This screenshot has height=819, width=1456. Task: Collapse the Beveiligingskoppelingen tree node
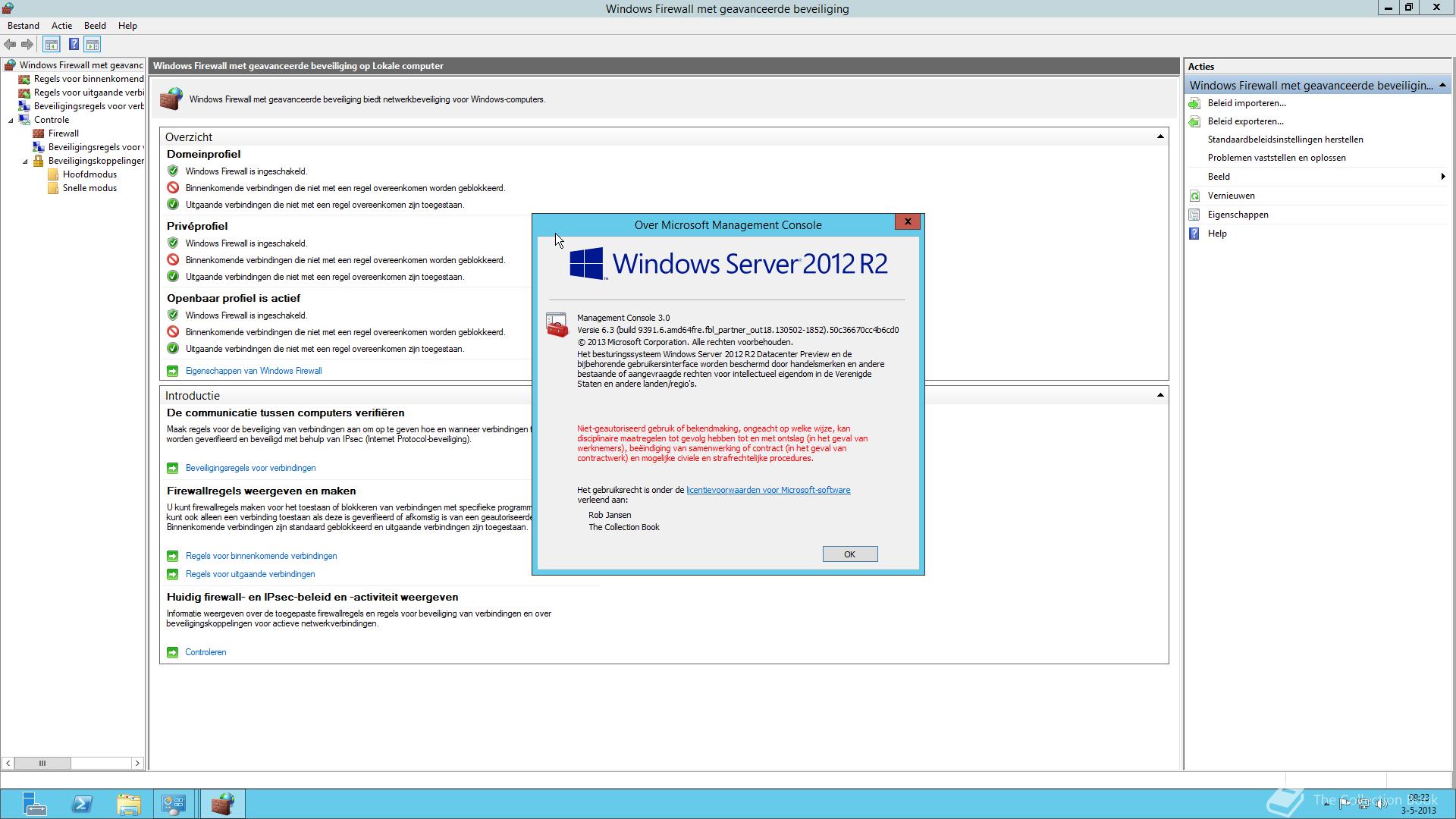point(25,161)
